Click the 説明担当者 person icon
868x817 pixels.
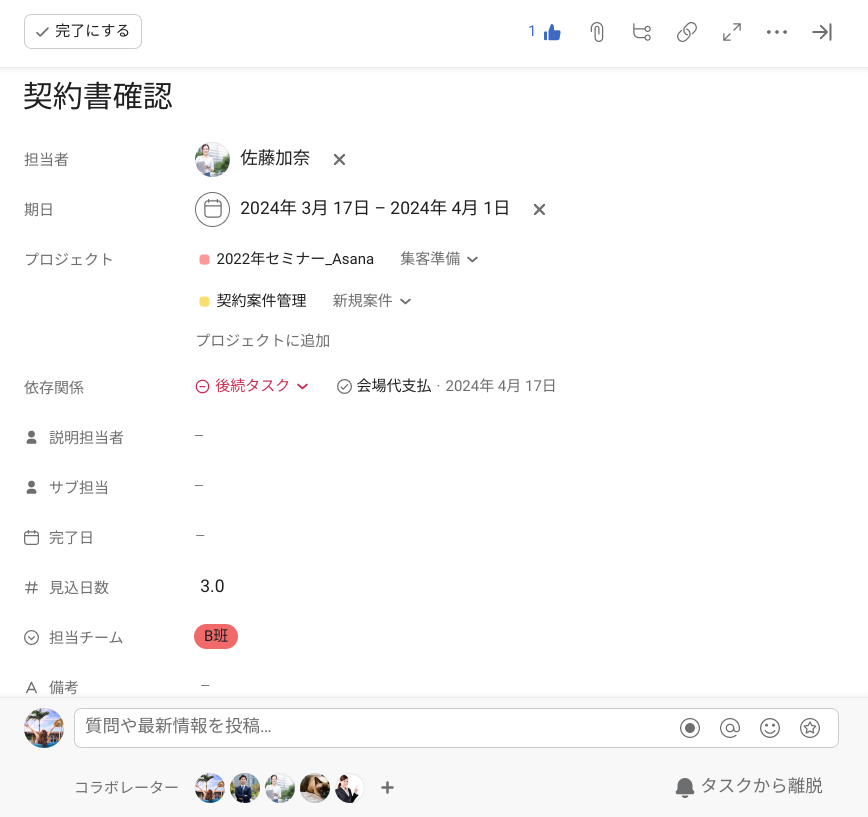tap(32, 438)
